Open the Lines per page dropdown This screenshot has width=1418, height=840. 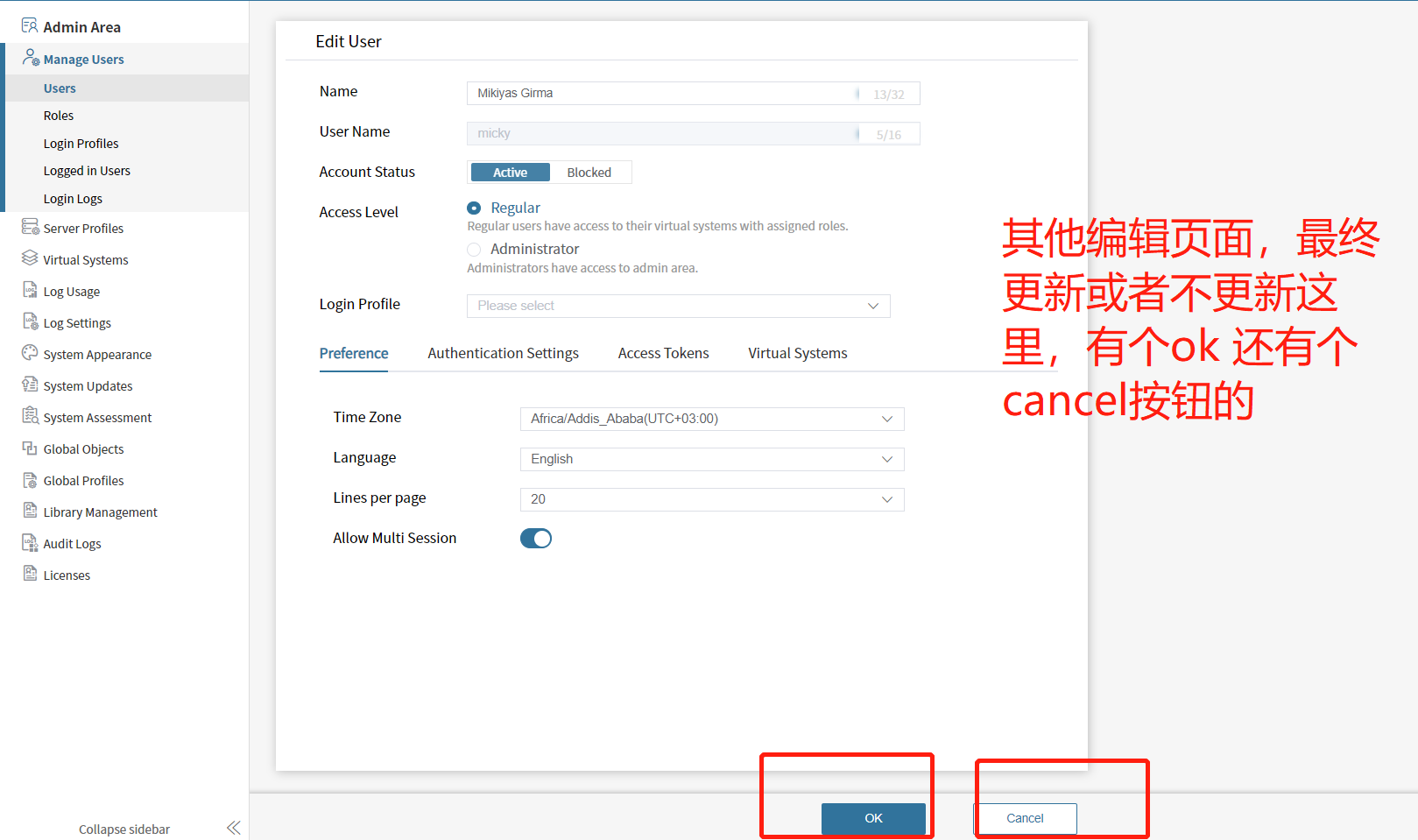pyautogui.click(x=711, y=499)
